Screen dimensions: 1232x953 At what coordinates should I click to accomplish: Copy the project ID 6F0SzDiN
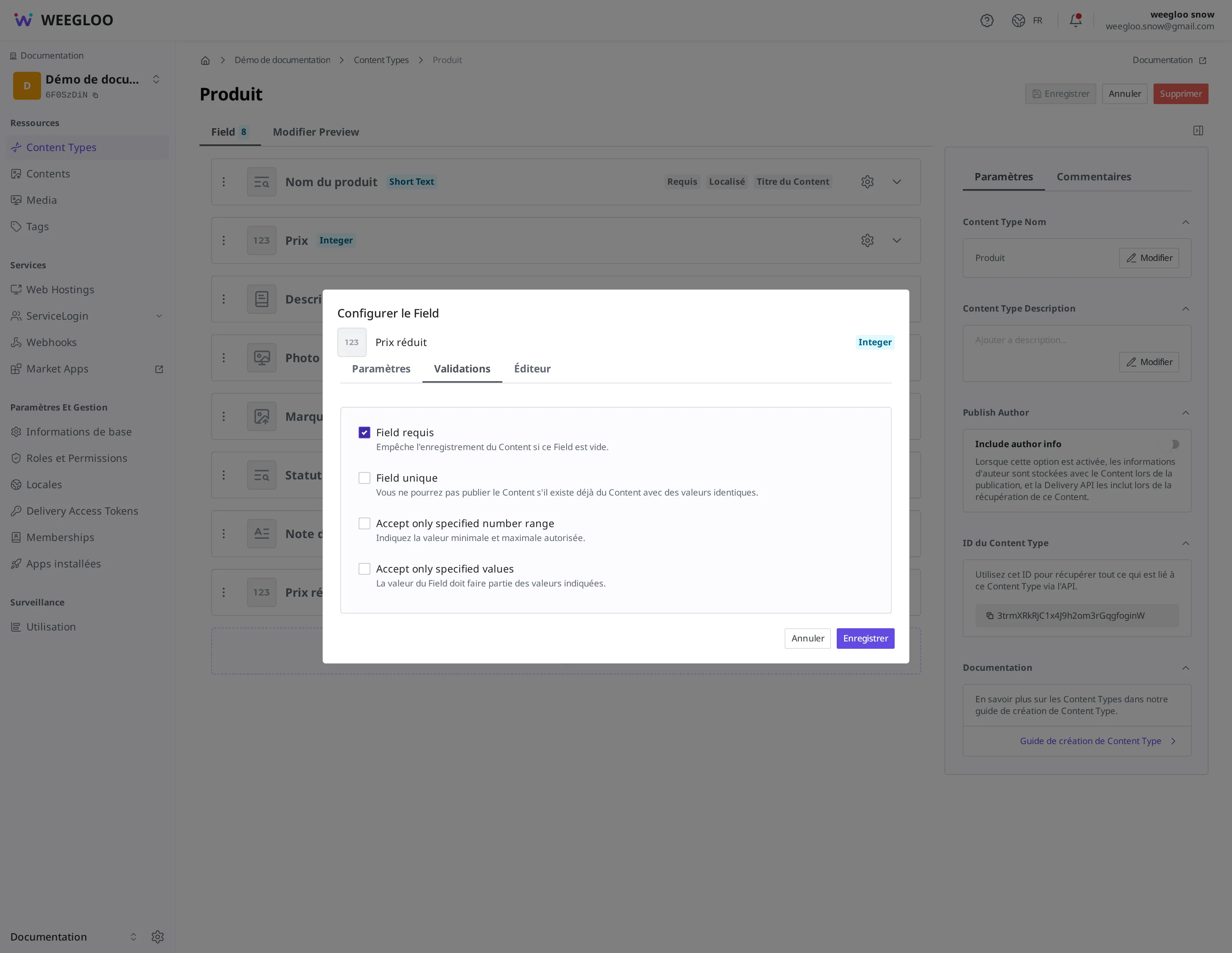(95, 95)
